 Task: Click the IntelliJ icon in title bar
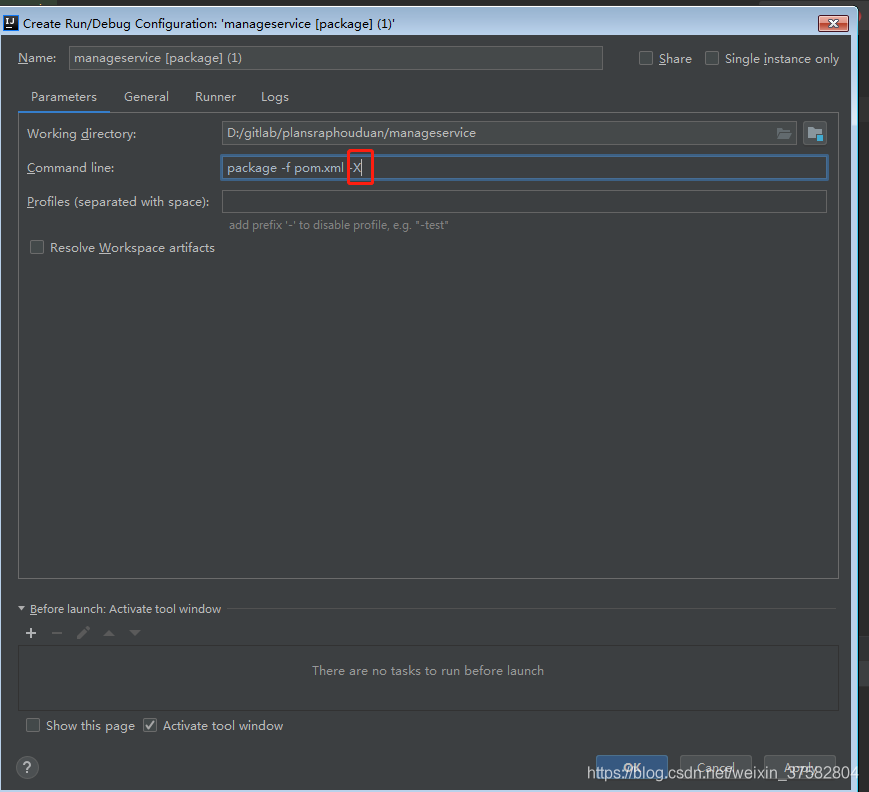tap(11, 23)
